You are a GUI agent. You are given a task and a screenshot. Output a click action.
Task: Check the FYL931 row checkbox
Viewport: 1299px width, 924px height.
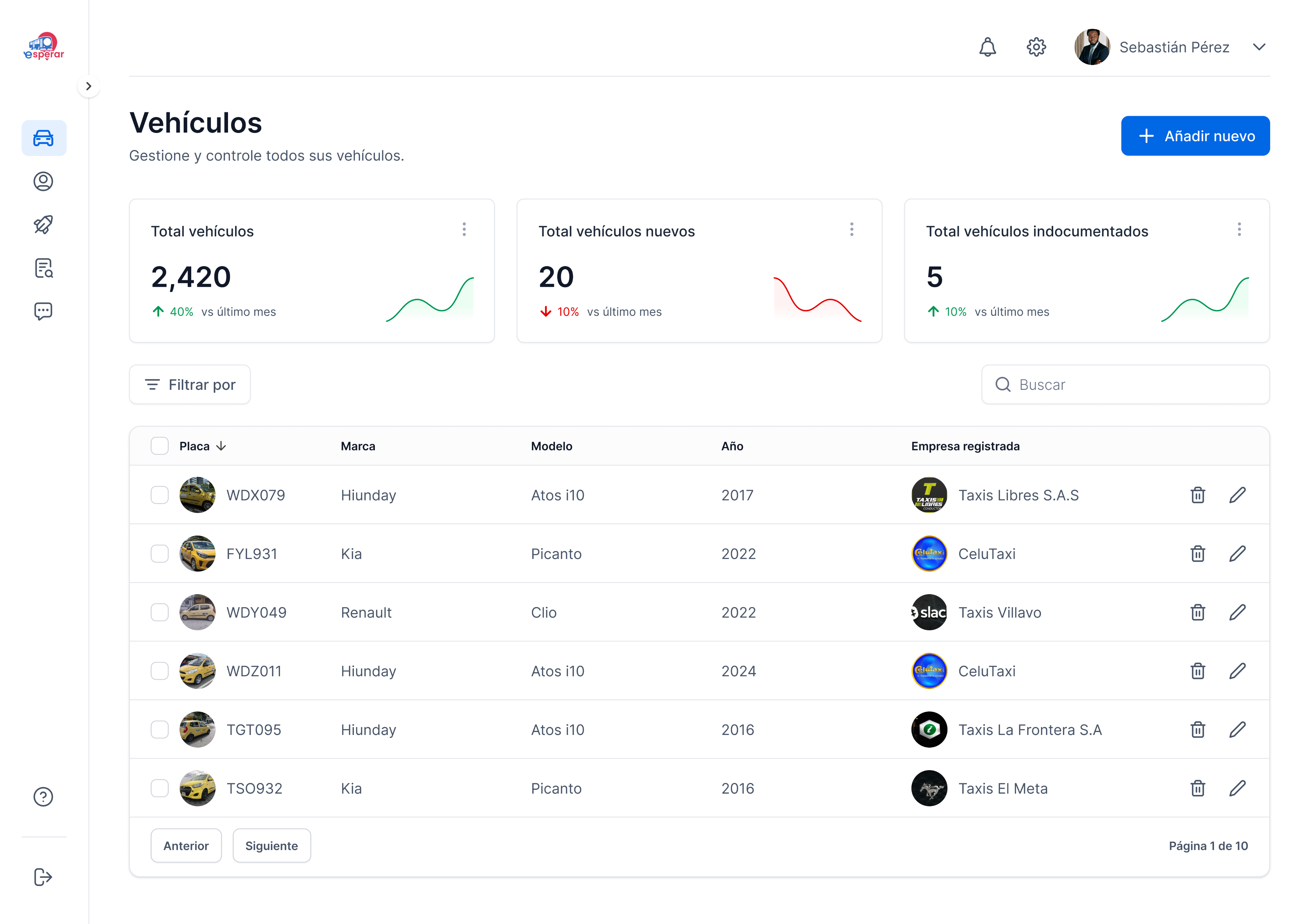[x=160, y=554]
